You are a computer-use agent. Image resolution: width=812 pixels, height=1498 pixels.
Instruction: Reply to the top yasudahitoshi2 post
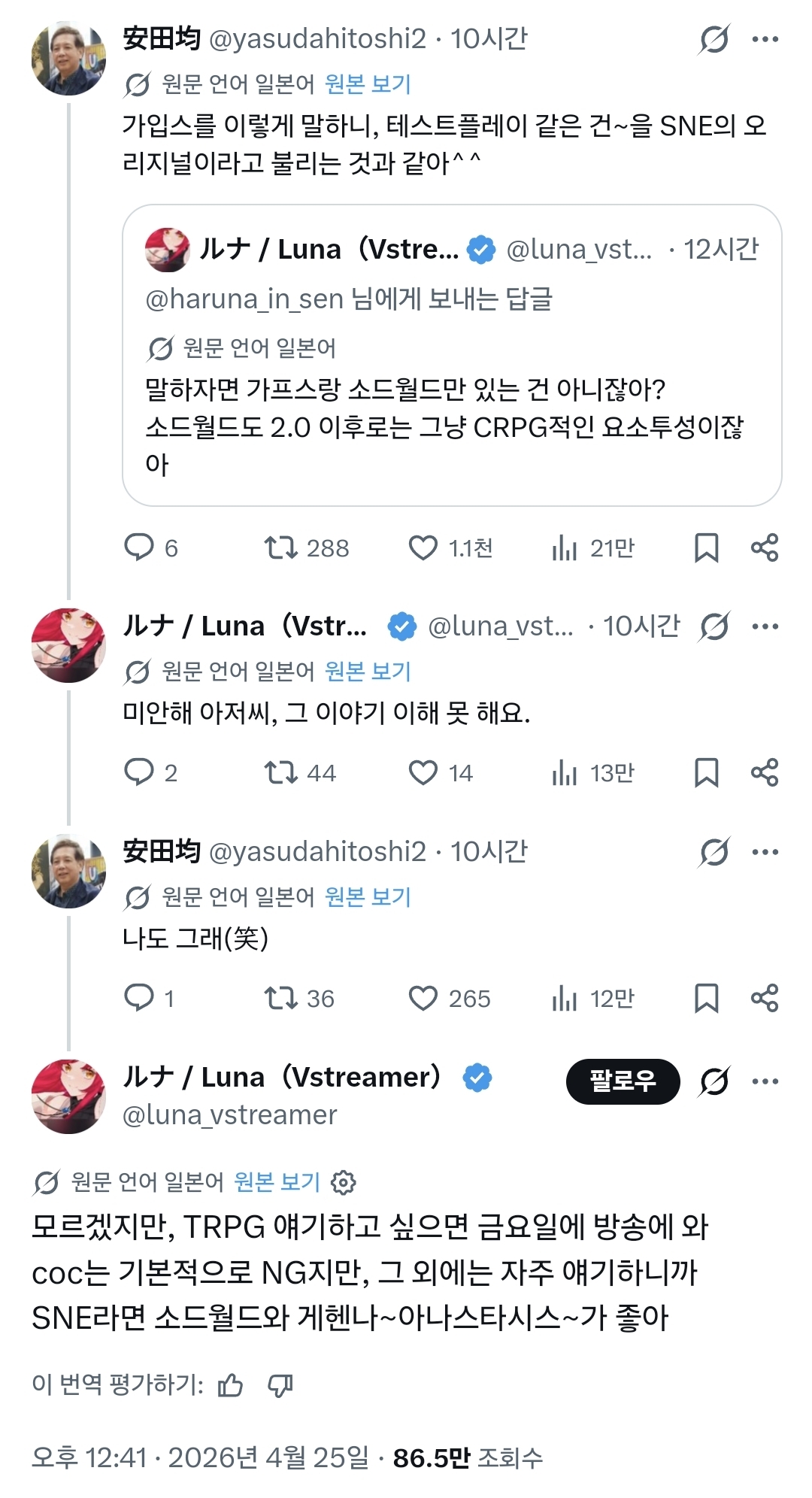point(139,547)
